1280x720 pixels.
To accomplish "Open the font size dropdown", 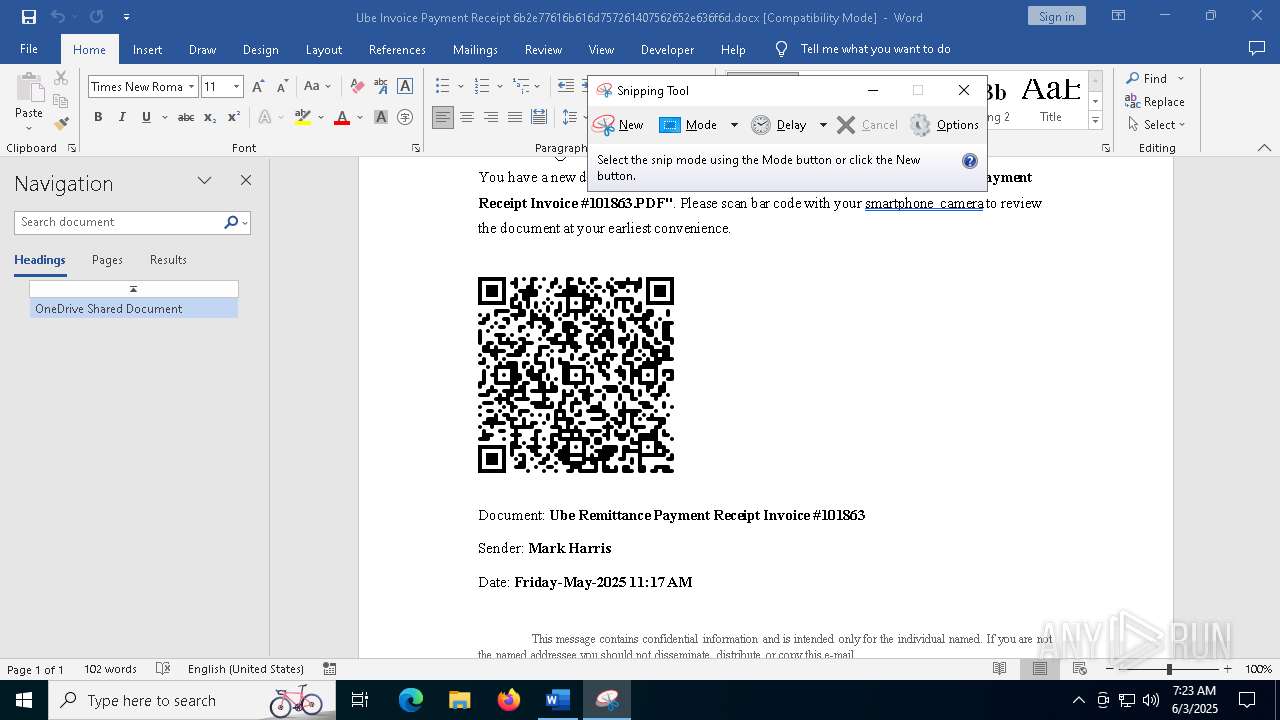I will [x=237, y=87].
